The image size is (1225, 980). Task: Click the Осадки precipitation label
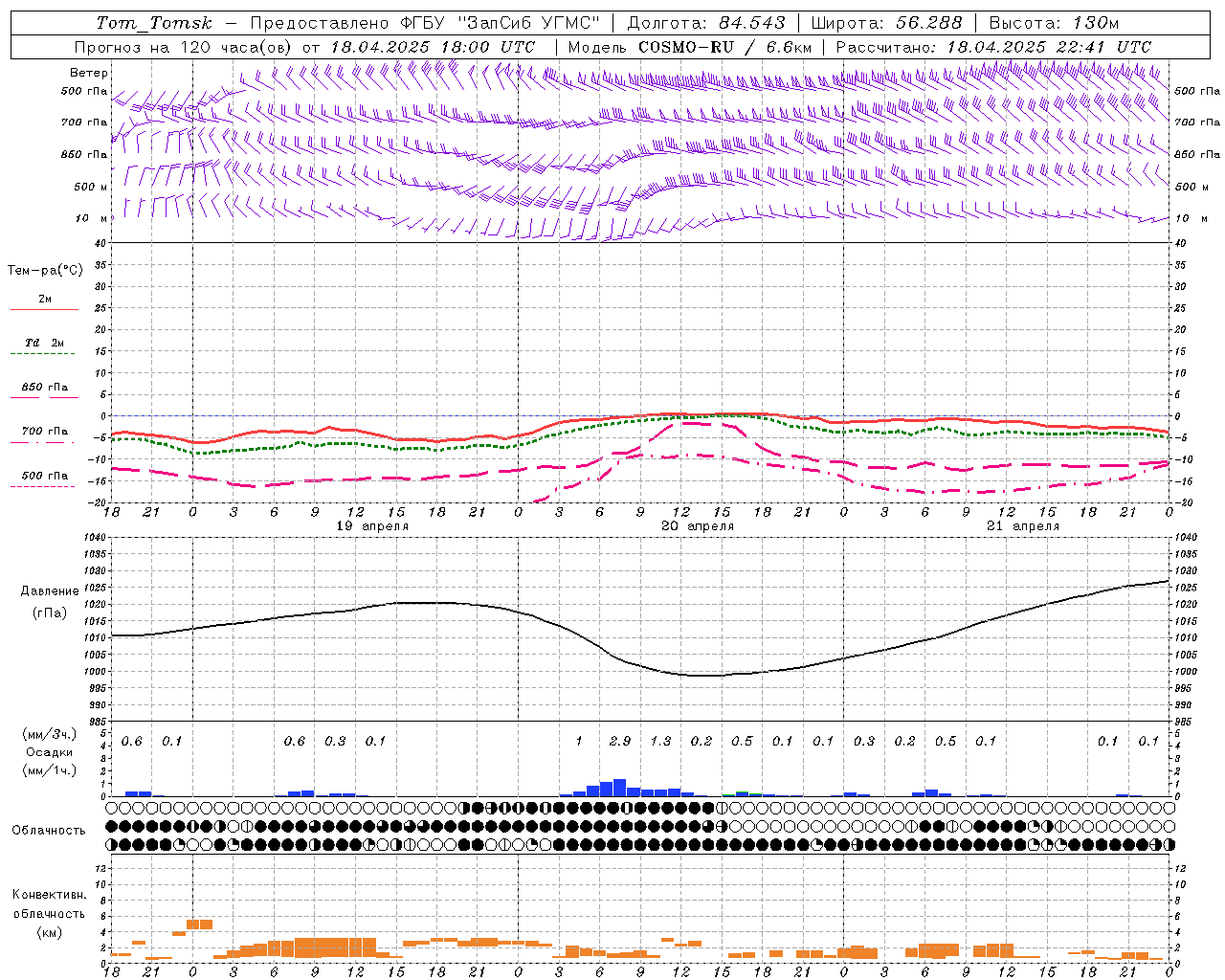50,752
